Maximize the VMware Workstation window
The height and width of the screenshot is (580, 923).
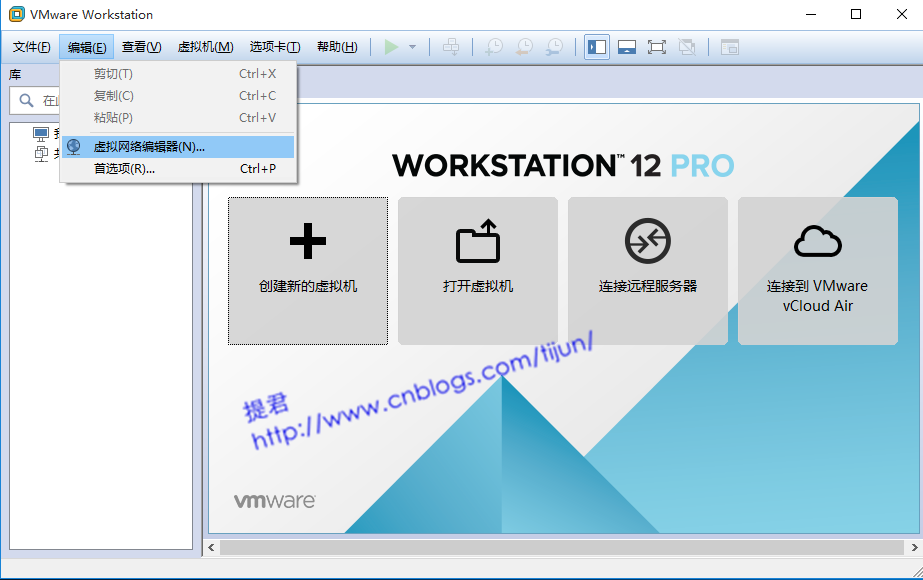tap(856, 14)
